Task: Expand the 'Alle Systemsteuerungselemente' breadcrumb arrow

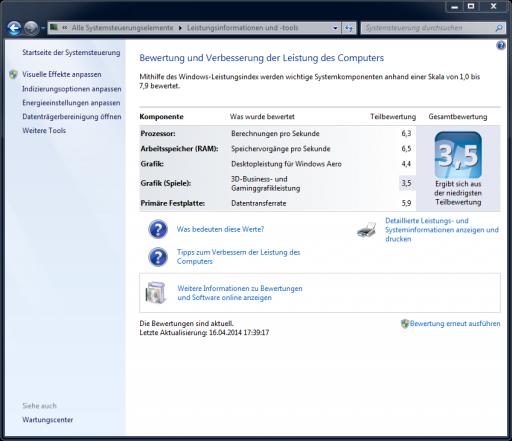Action: pos(180,28)
